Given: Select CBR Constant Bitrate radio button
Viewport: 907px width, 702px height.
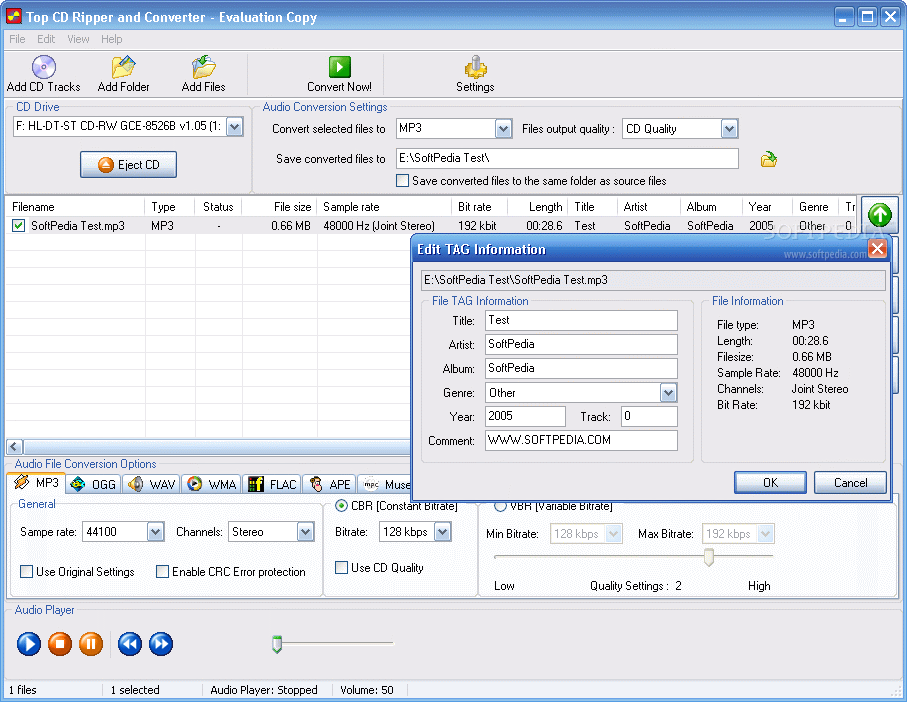Looking at the screenshot, I should click(341, 506).
